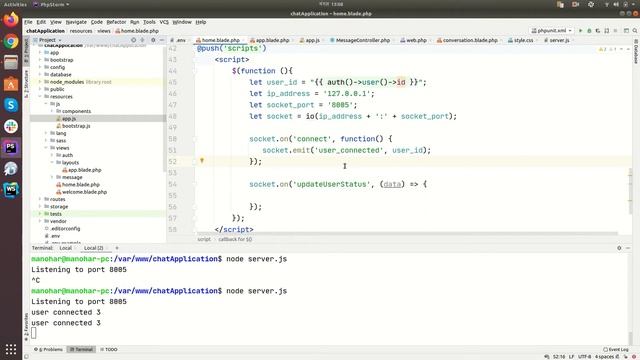Open Slack from the dock
The image size is (640, 360).
click(11, 126)
